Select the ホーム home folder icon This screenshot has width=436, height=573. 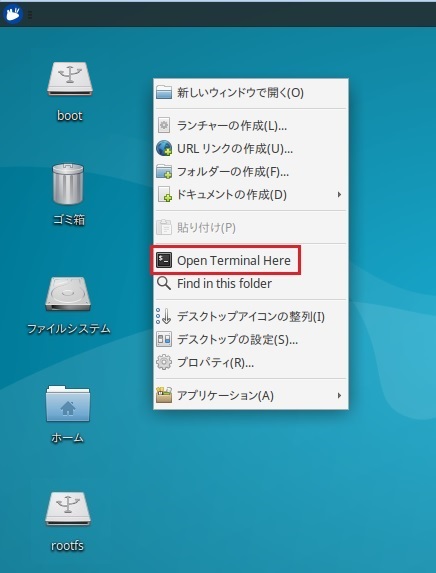coord(68,404)
